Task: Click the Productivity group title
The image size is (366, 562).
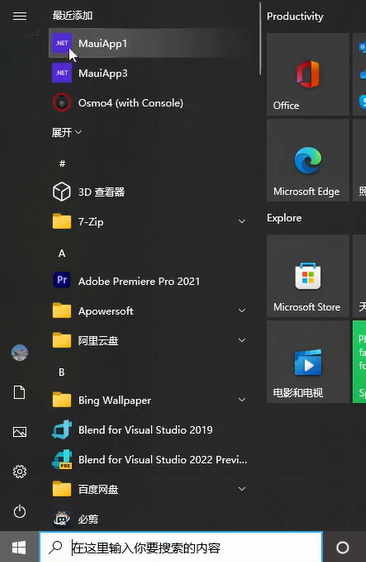Action: (x=295, y=16)
